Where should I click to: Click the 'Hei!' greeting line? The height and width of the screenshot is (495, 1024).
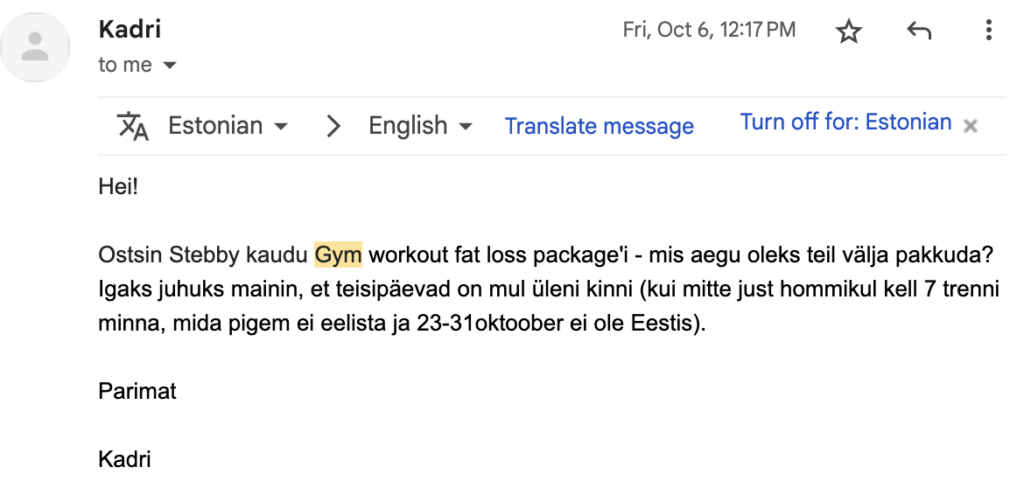(x=118, y=187)
